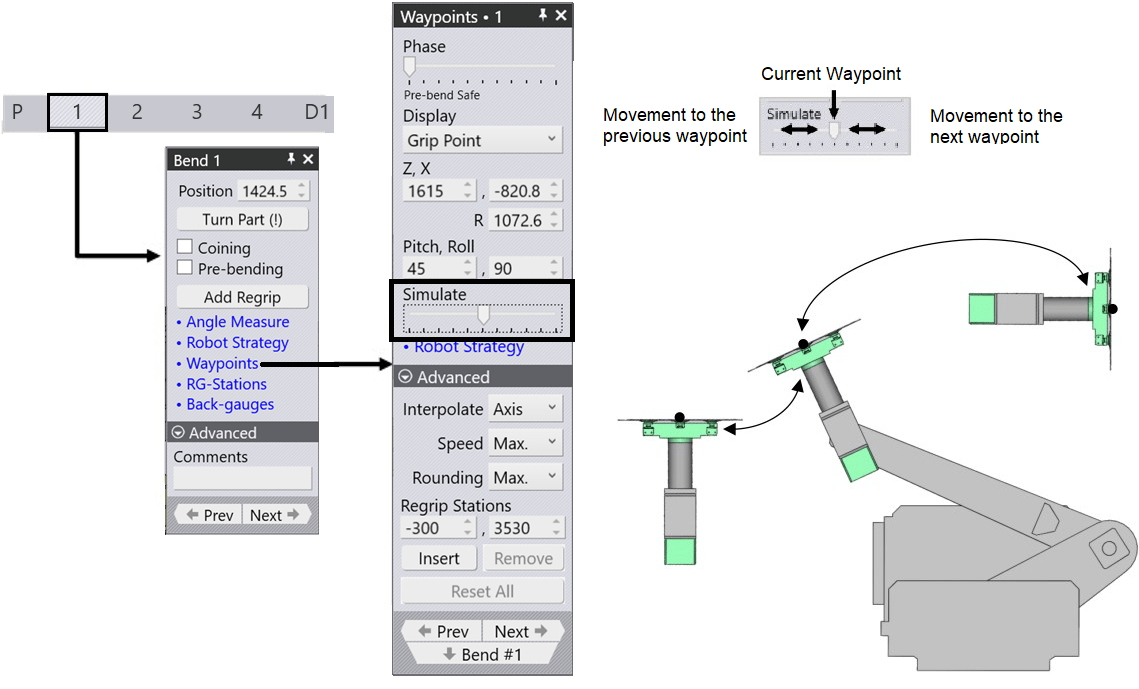Pin the Waypoints panel
This screenshot has height=689, width=1139.
543,16
